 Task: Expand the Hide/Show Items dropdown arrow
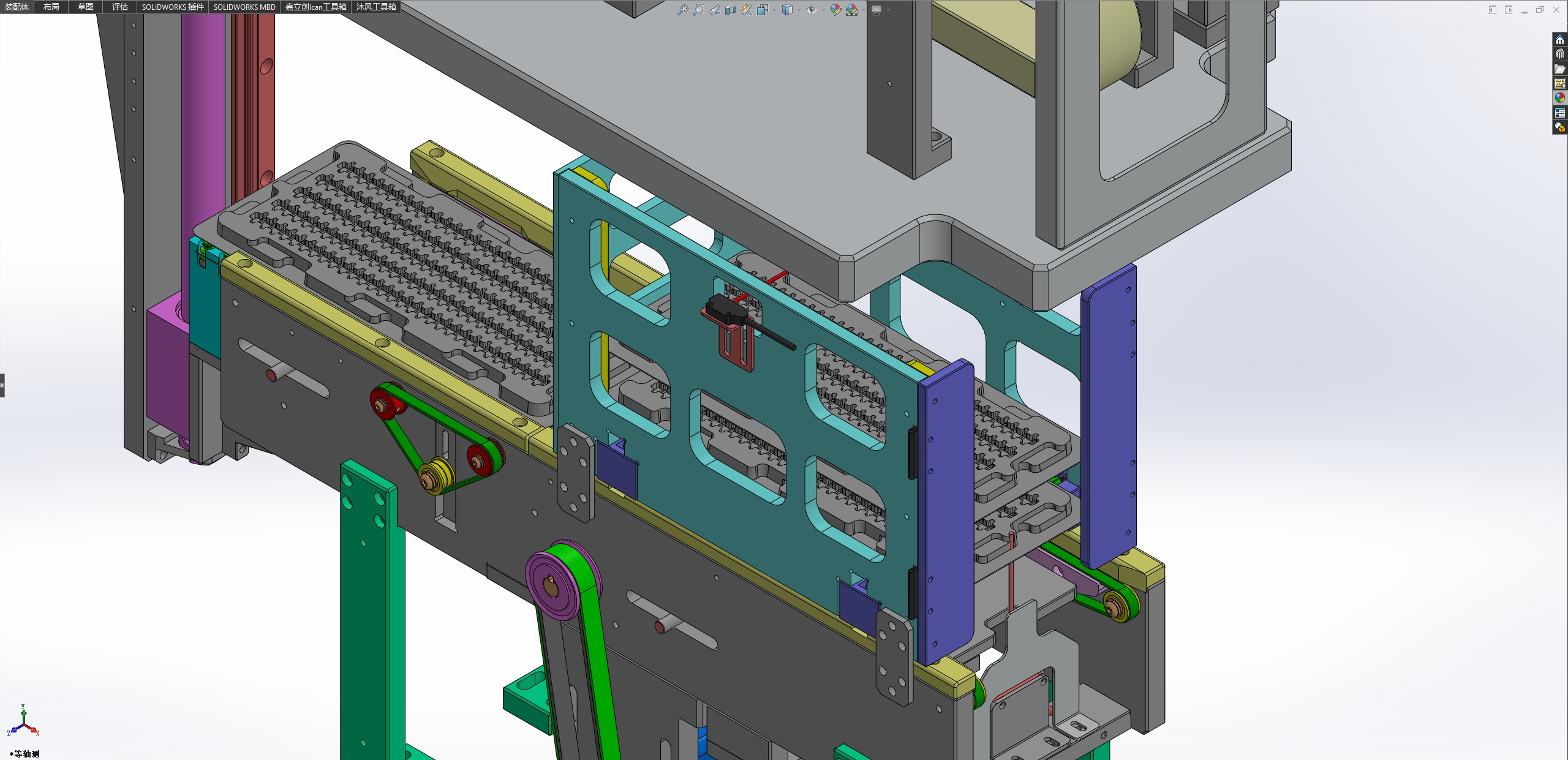823,10
